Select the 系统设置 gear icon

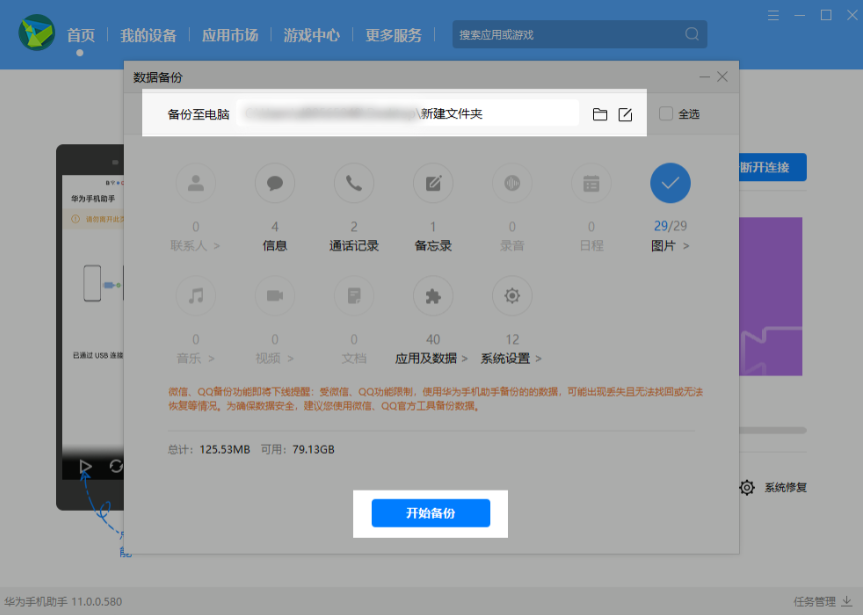512,296
